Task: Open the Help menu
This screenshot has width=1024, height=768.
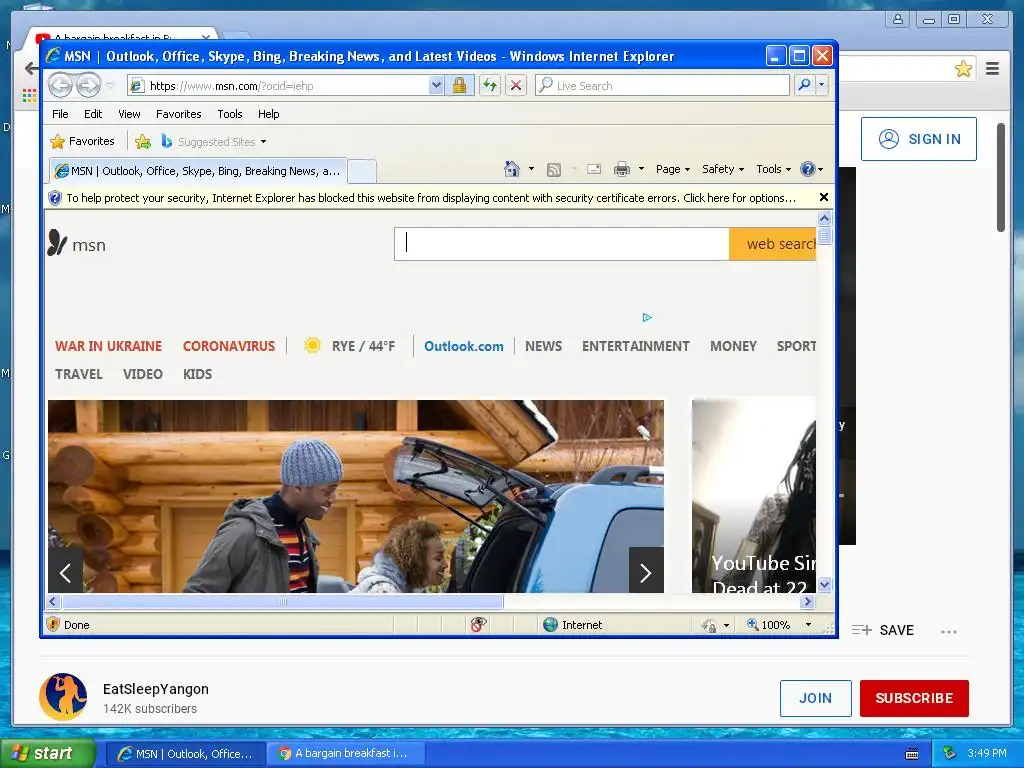Action: point(268,114)
